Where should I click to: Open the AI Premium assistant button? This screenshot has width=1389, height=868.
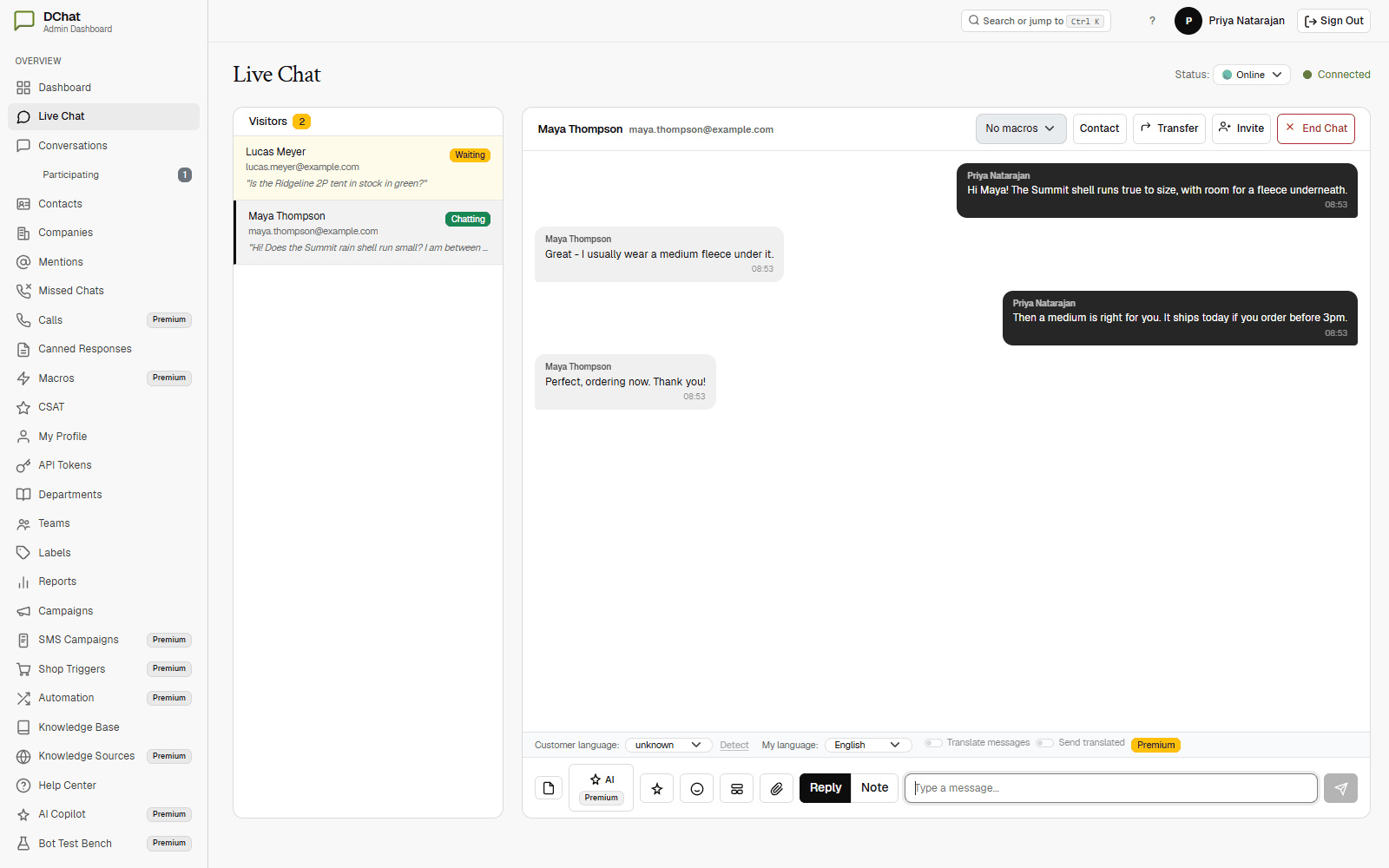click(x=601, y=788)
